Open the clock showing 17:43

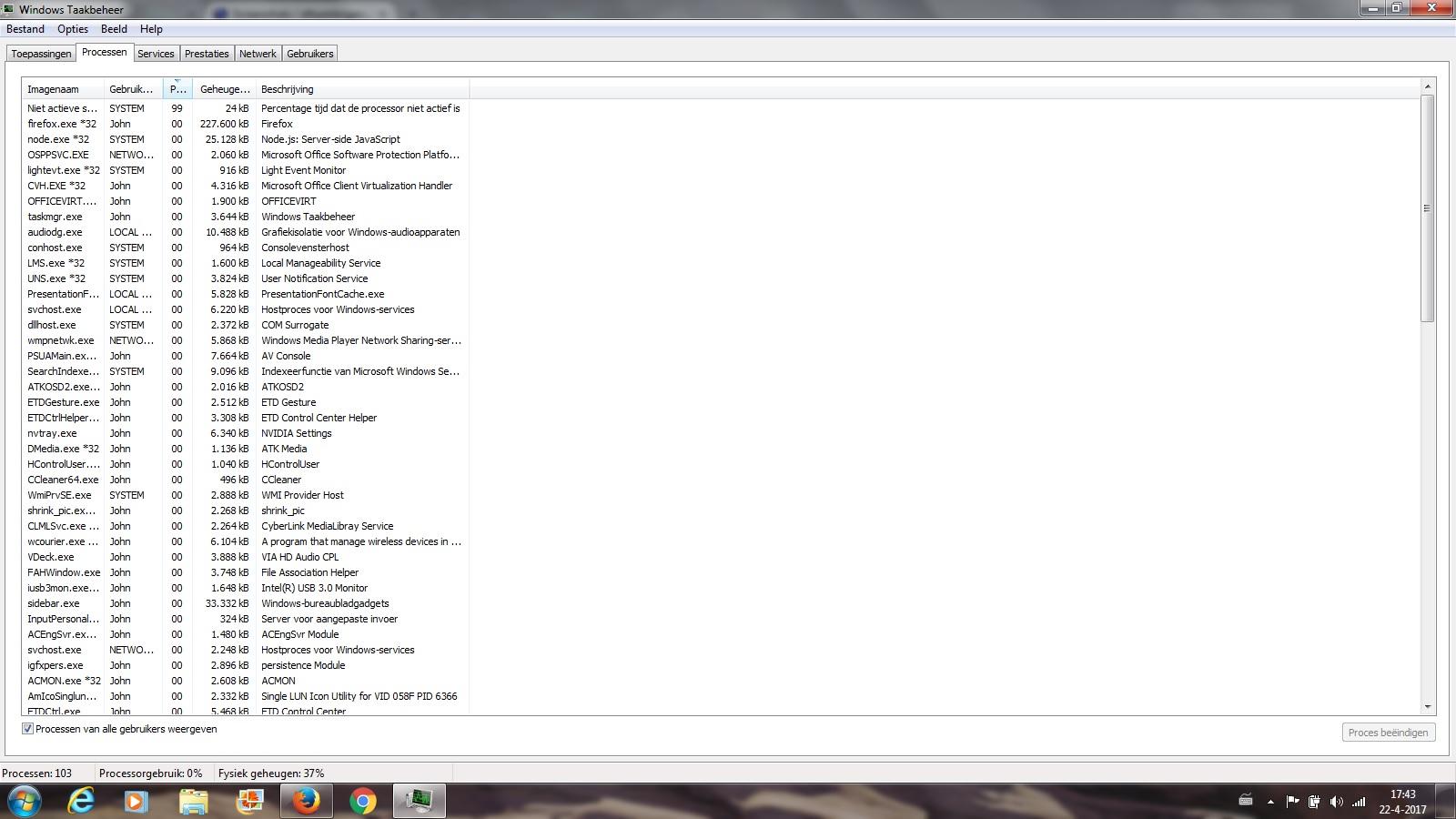[1402, 802]
